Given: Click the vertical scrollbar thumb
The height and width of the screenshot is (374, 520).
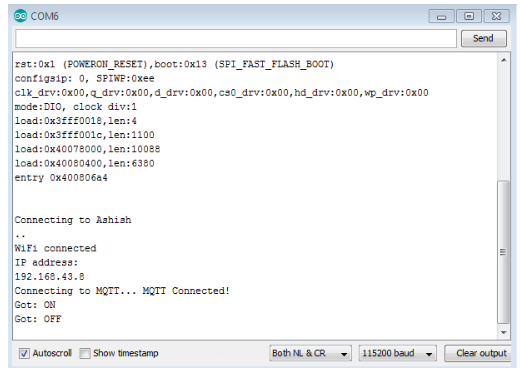Looking at the screenshot, I should (504, 252).
